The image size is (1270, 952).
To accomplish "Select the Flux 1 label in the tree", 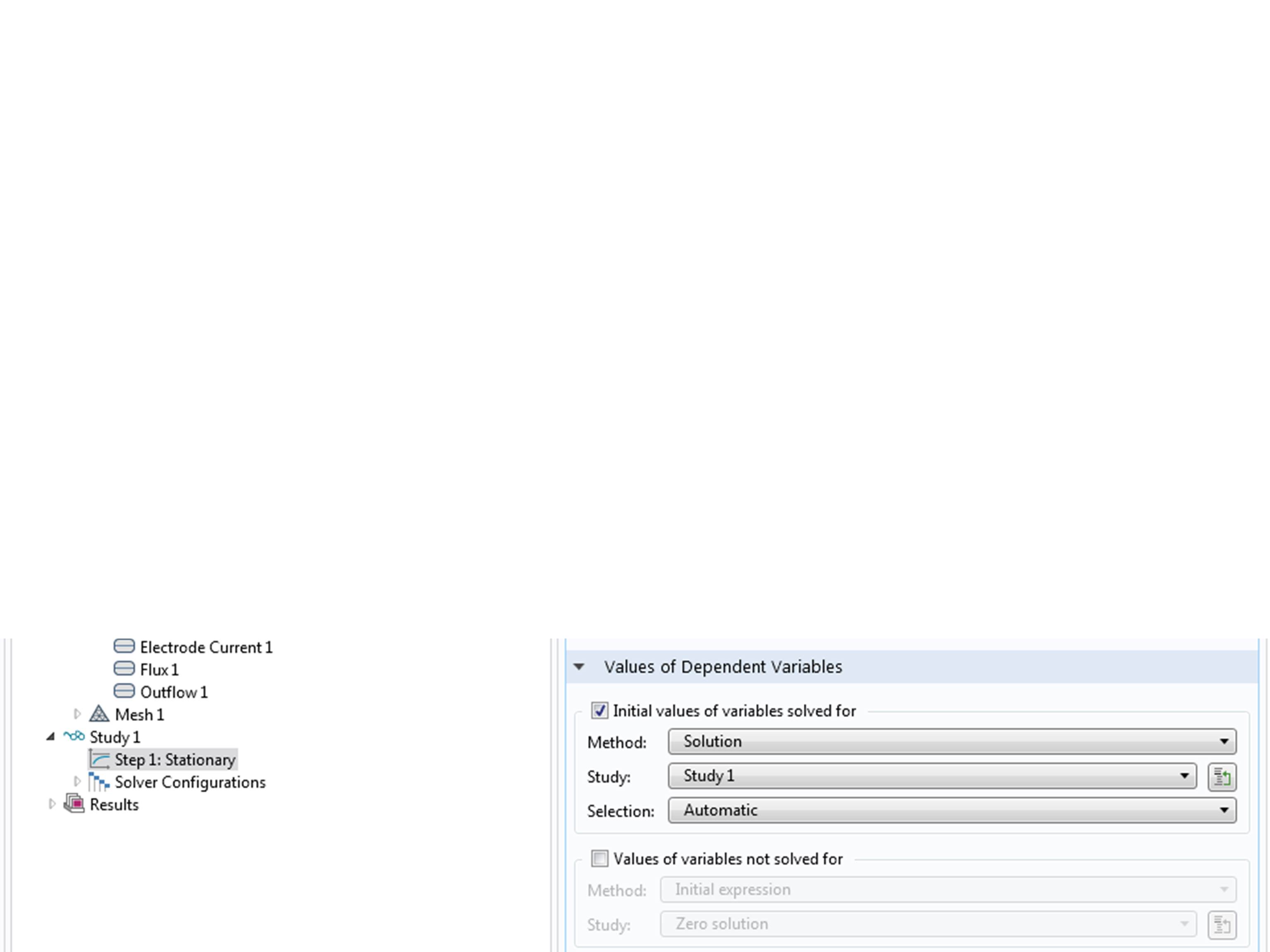I will click(x=159, y=670).
